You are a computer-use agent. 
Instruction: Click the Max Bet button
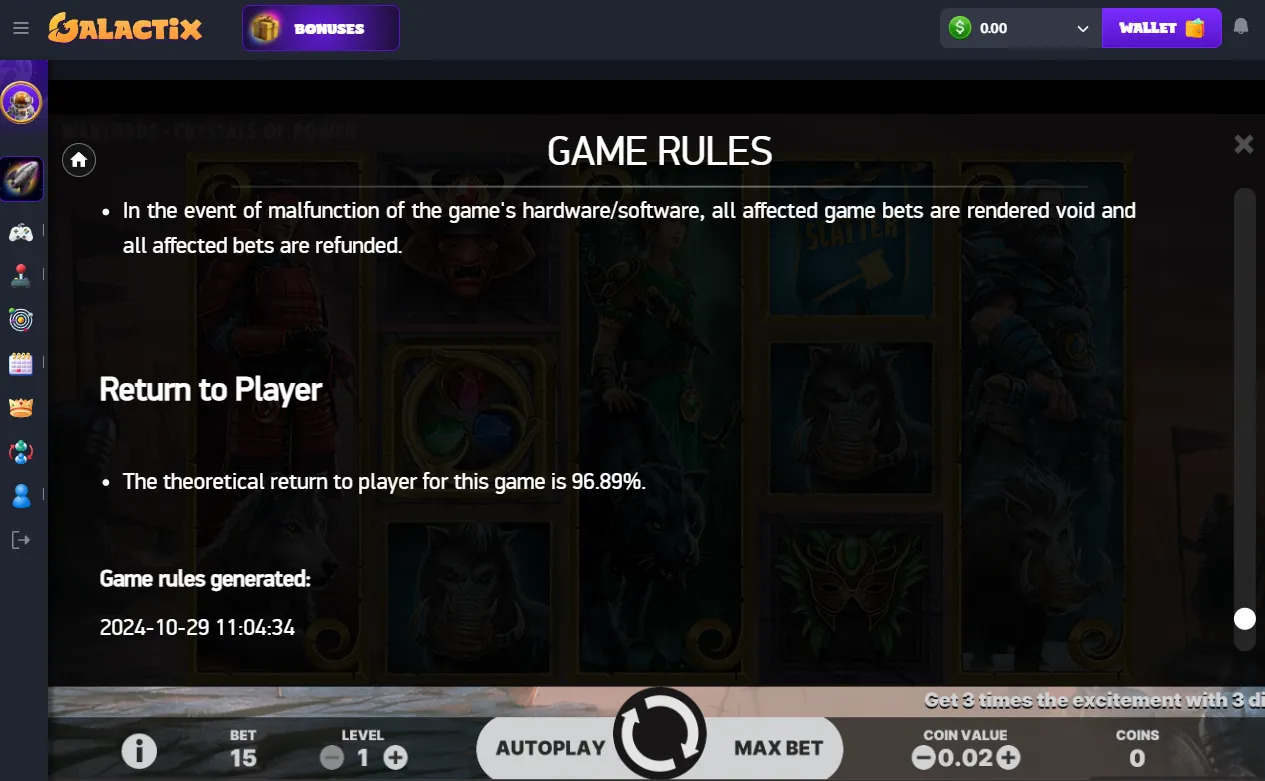[x=778, y=748]
